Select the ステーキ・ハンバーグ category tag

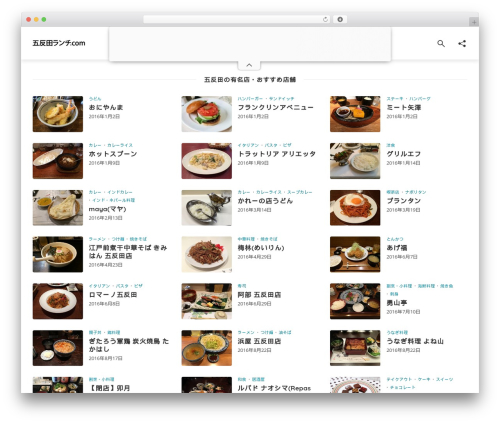click(408, 99)
